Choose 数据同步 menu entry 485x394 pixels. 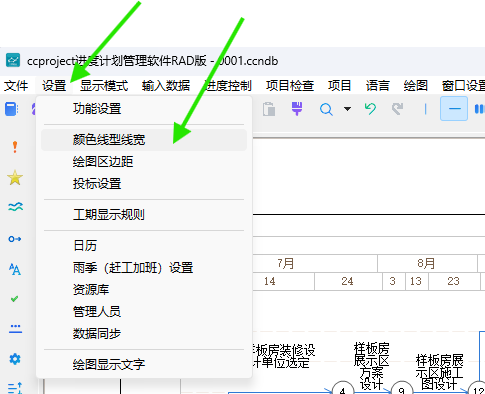(144, 334)
